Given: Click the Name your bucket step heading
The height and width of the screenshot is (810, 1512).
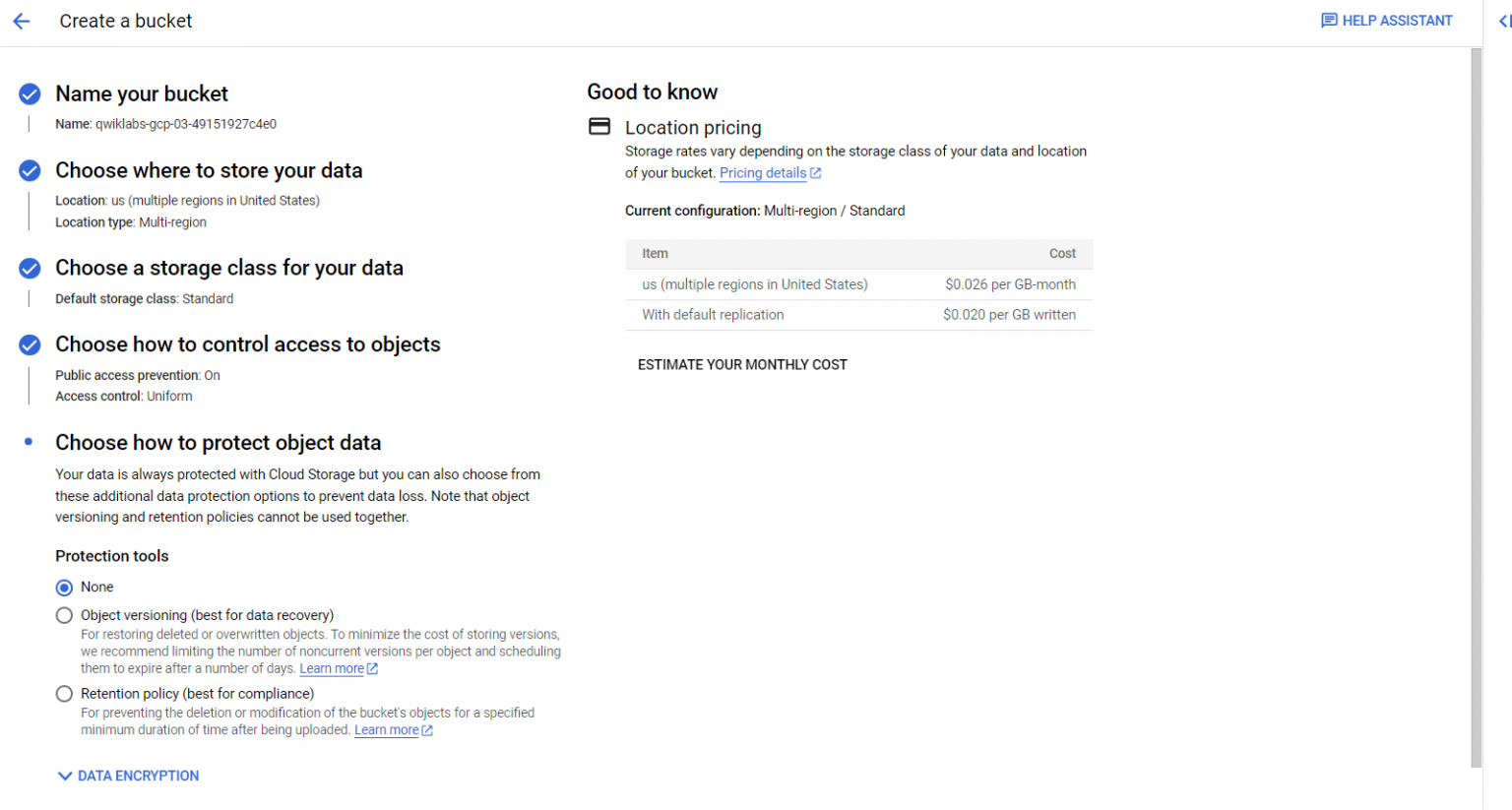Looking at the screenshot, I should pos(141,93).
